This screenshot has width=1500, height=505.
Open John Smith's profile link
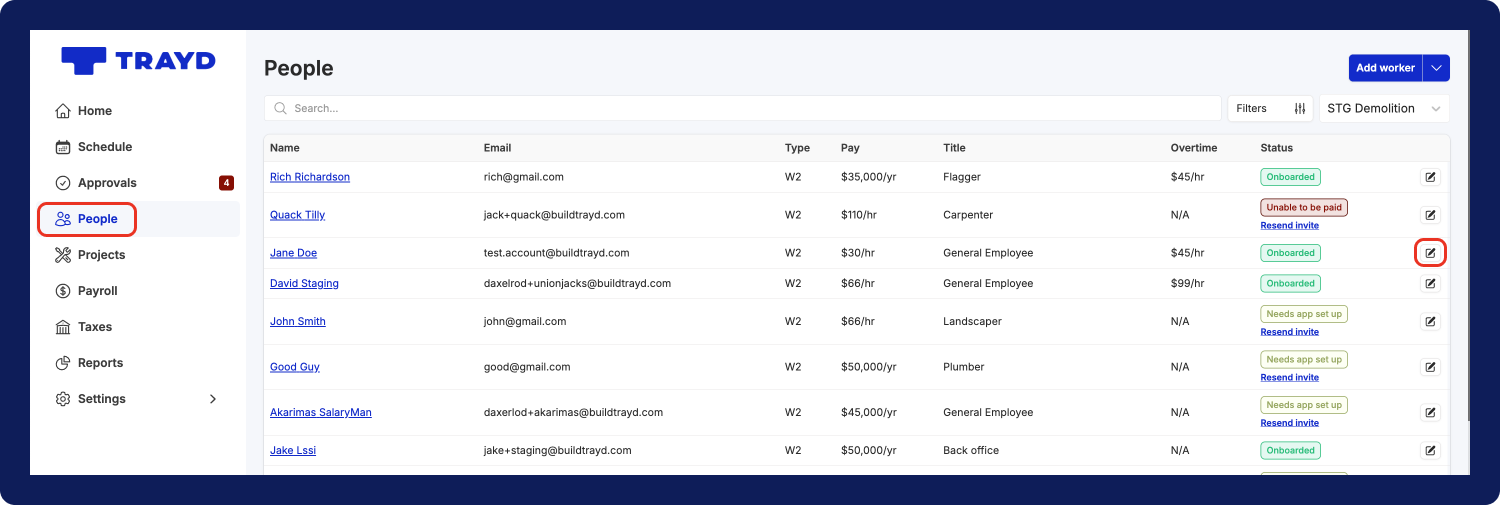[x=298, y=321]
